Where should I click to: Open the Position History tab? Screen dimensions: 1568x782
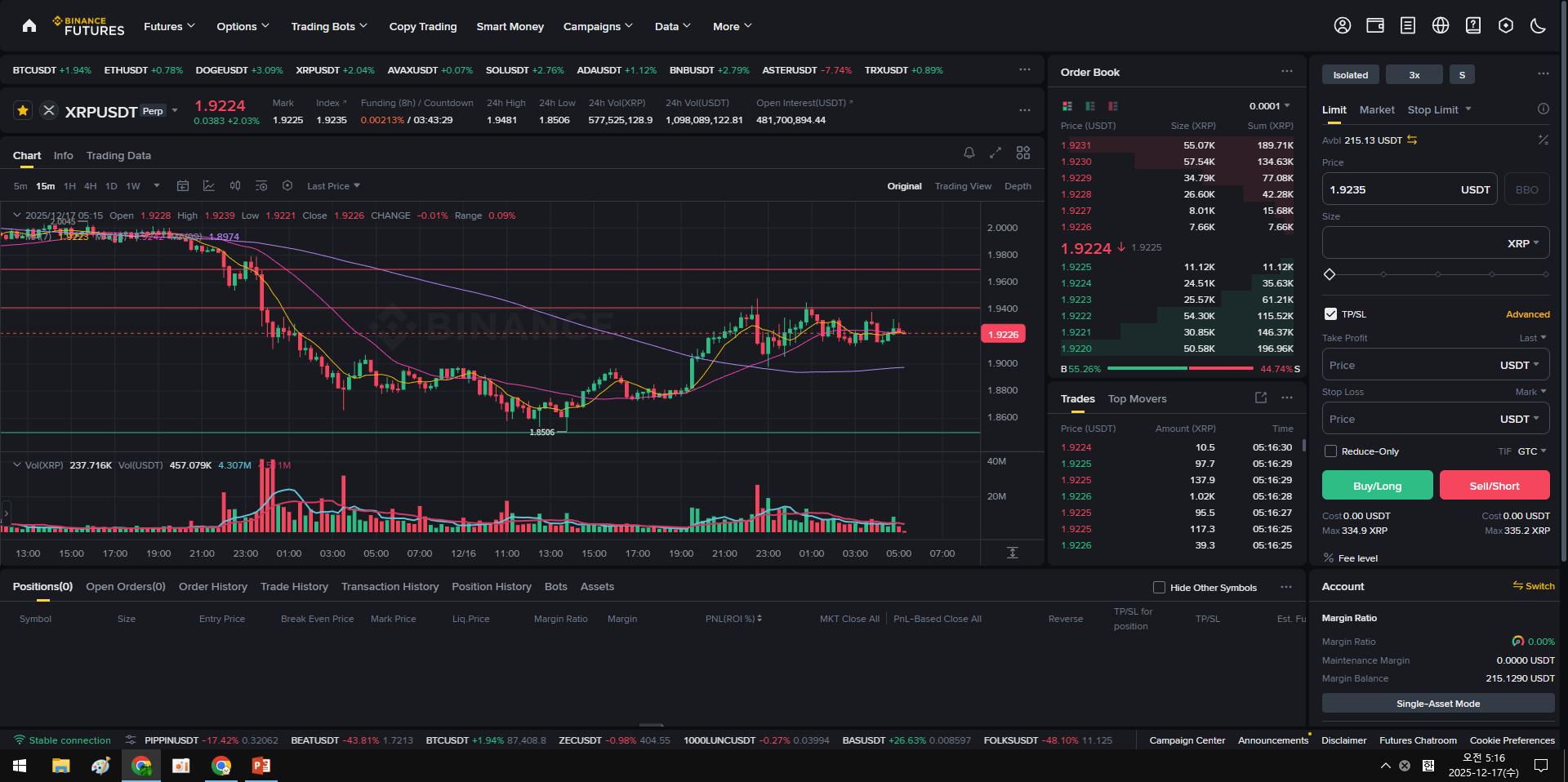[x=492, y=586]
